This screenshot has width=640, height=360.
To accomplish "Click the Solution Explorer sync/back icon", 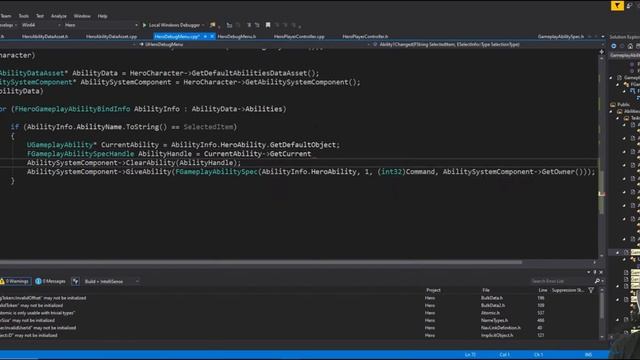I will pyautogui.click(x=613, y=46).
